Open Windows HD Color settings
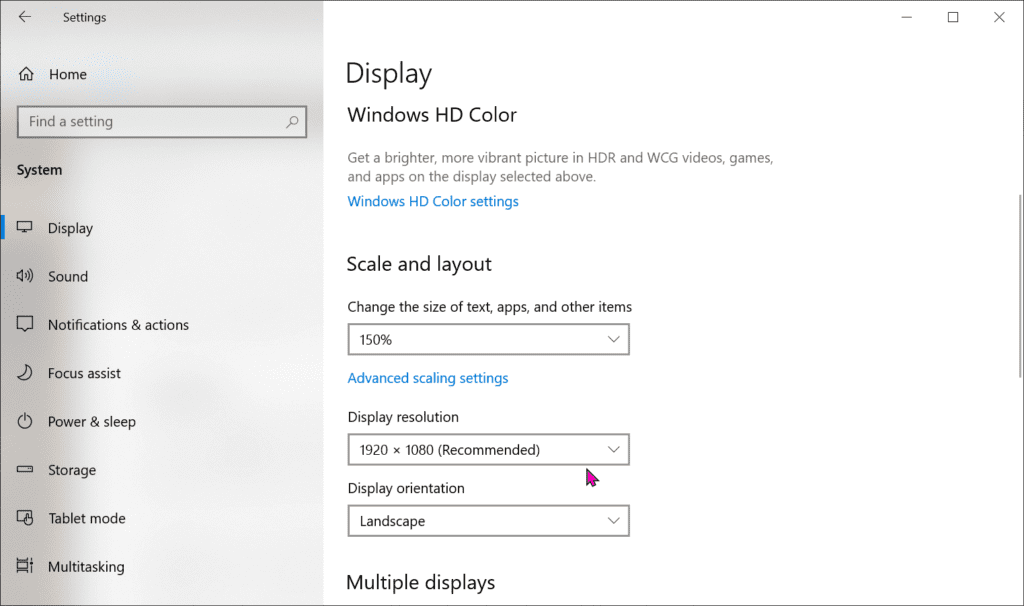The image size is (1024, 606). [432, 201]
